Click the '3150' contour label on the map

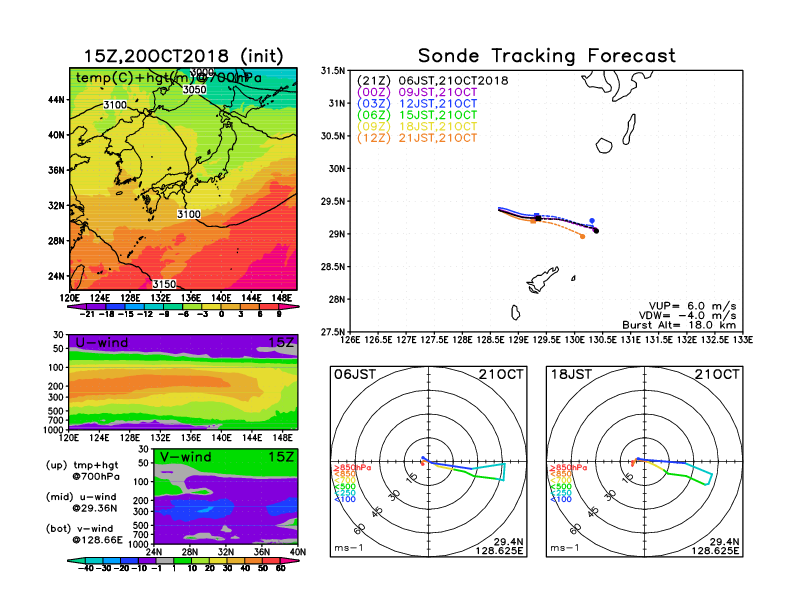(x=164, y=284)
